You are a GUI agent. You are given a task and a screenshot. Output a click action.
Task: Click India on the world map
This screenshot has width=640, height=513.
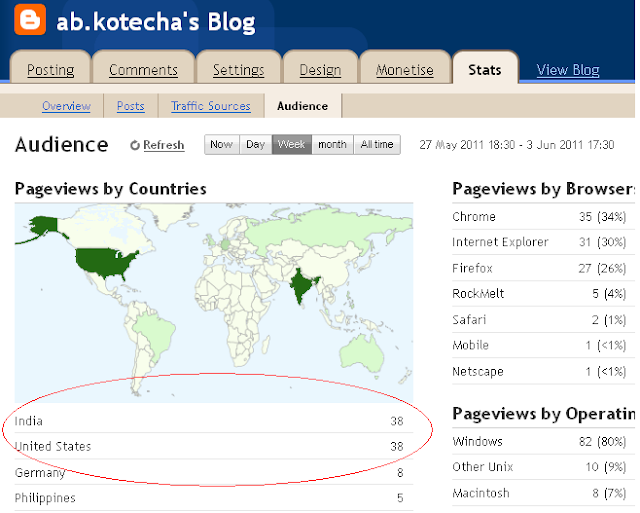coord(301,286)
